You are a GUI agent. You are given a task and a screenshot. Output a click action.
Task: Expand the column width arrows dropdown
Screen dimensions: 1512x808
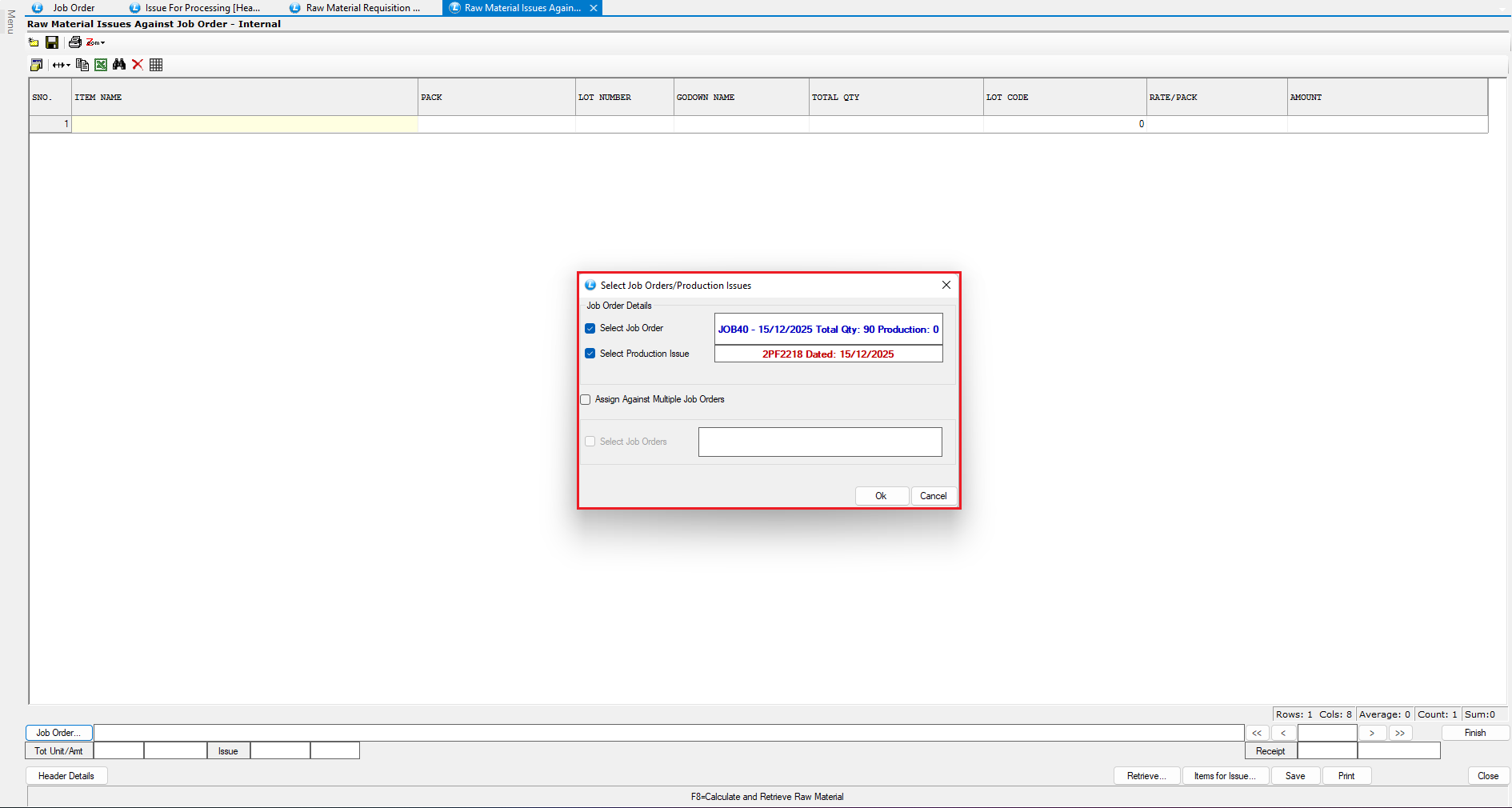point(62,65)
